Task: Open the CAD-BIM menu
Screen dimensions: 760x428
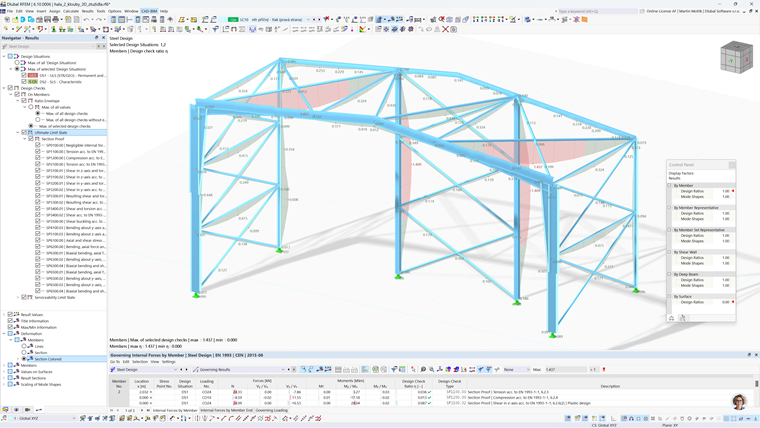Action: [149, 11]
